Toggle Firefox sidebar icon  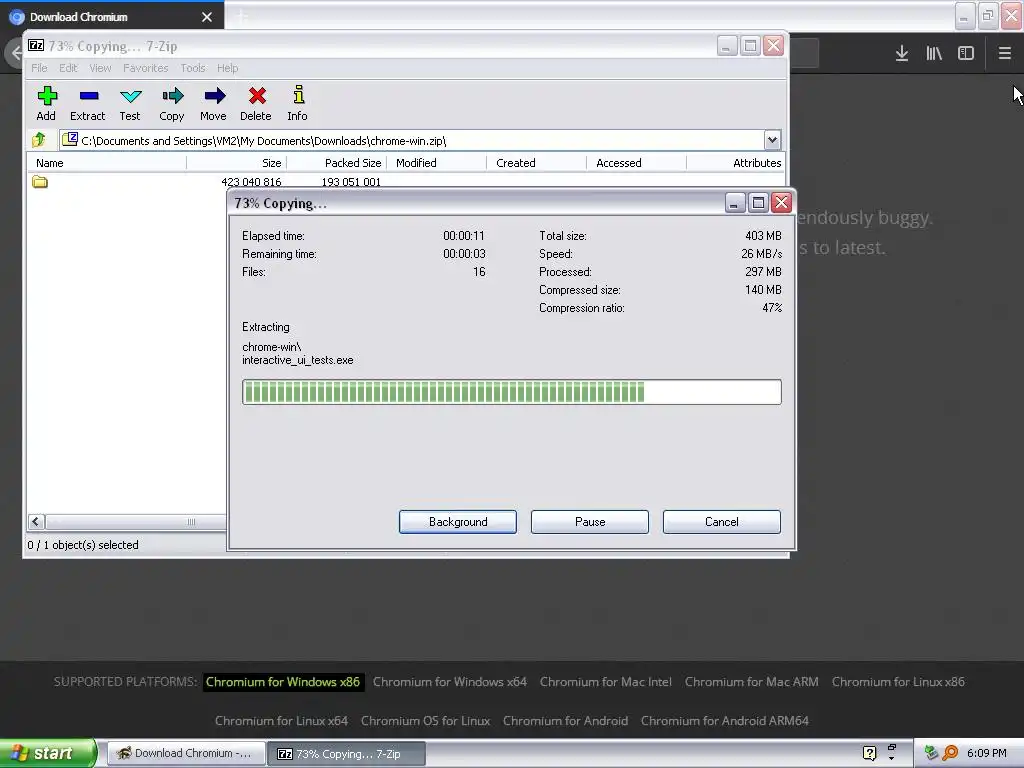965,53
